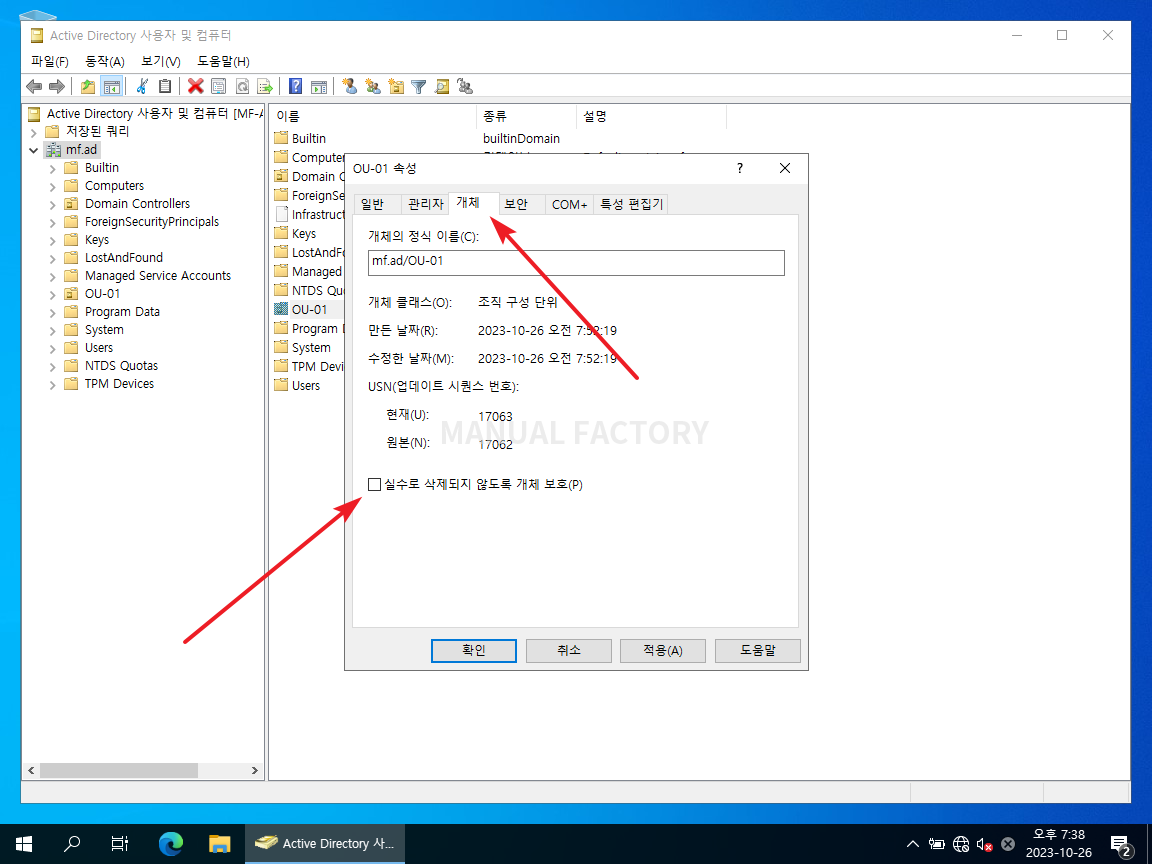Open properties from the toolbar properties icon

(x=219, y=87)
